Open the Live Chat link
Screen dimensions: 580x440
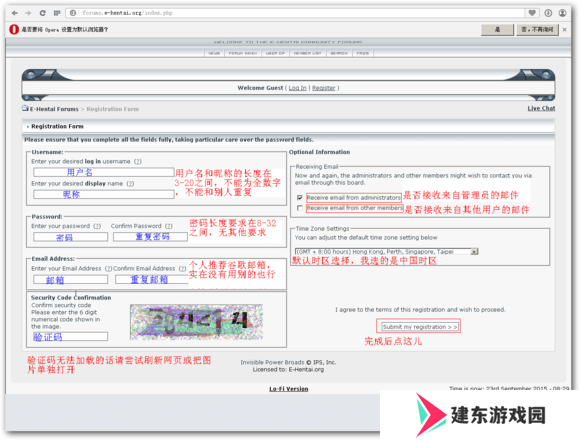(541, 108)
